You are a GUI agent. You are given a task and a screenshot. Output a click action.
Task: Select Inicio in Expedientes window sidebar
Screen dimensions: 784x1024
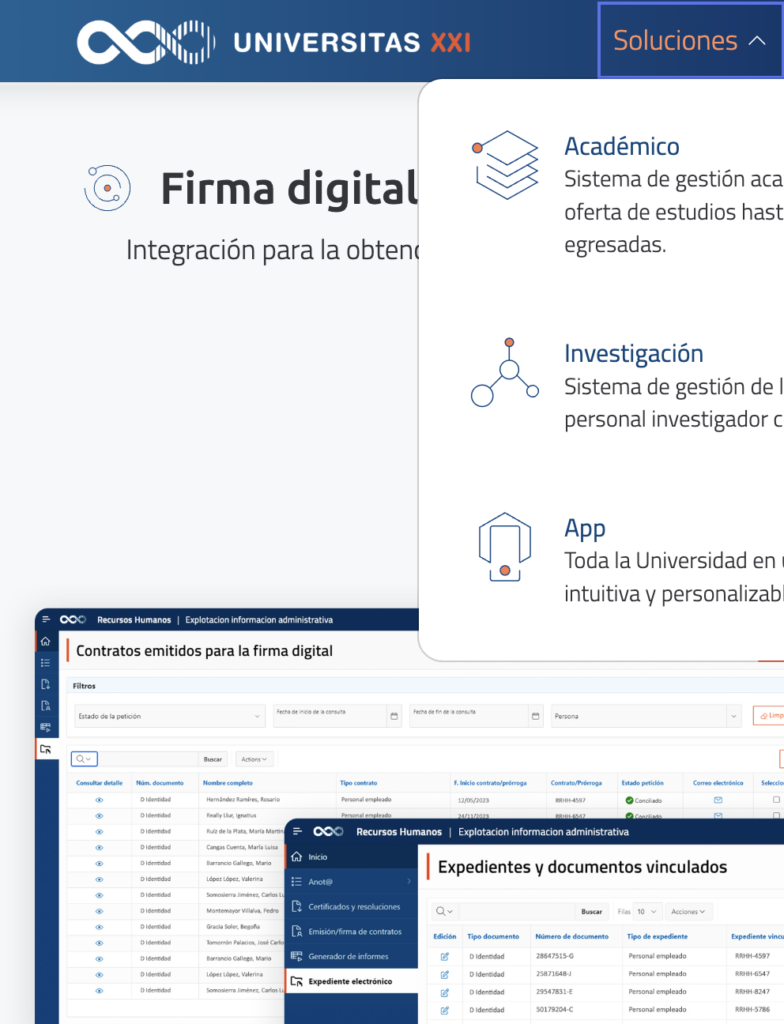coord(351,857)
